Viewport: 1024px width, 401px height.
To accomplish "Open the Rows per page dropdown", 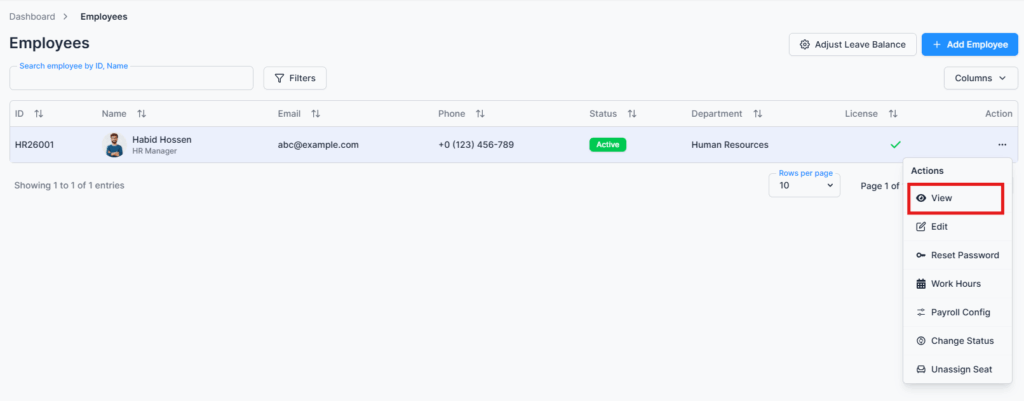I will click(804, 185).
